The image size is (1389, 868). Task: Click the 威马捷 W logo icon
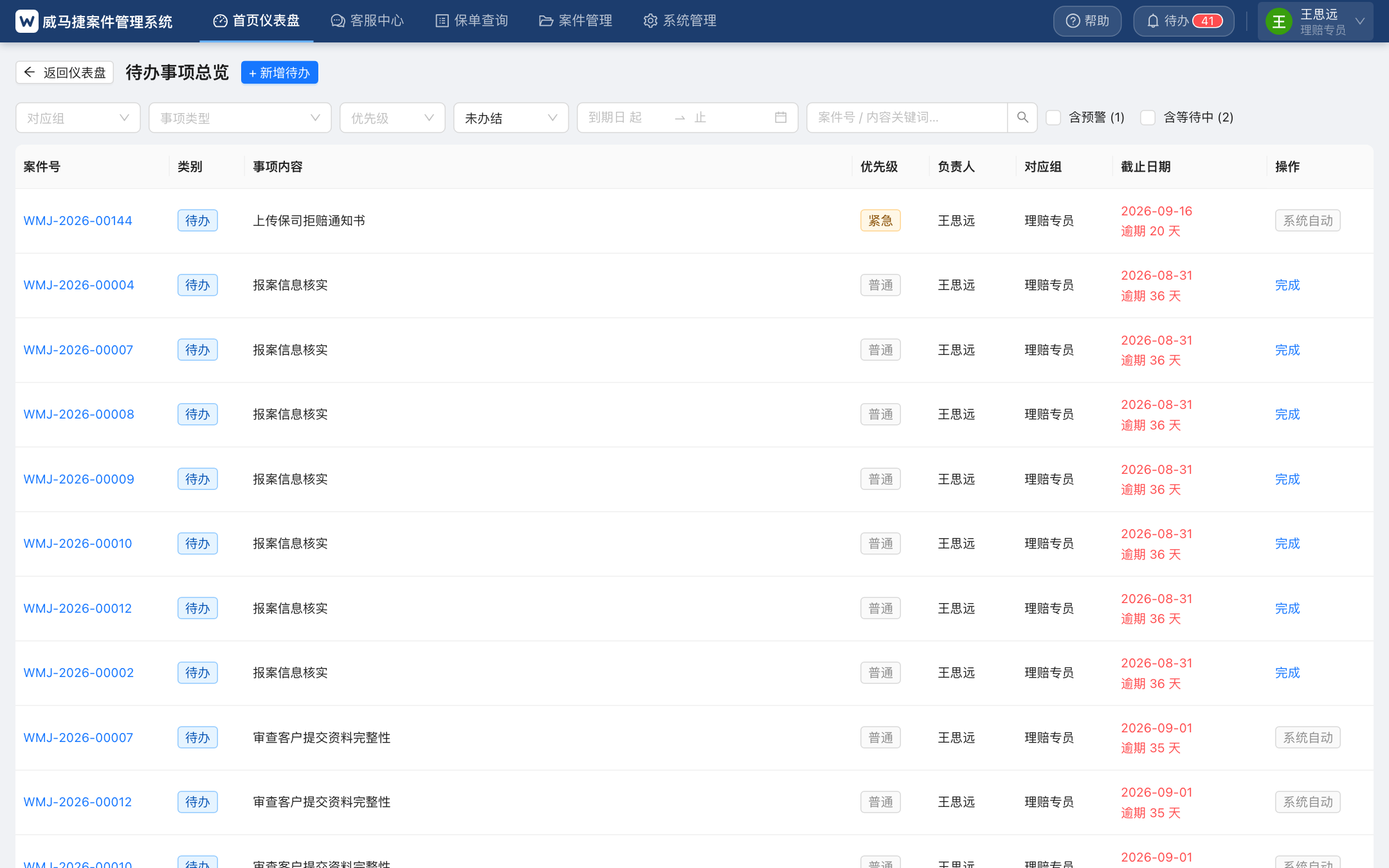27,21
